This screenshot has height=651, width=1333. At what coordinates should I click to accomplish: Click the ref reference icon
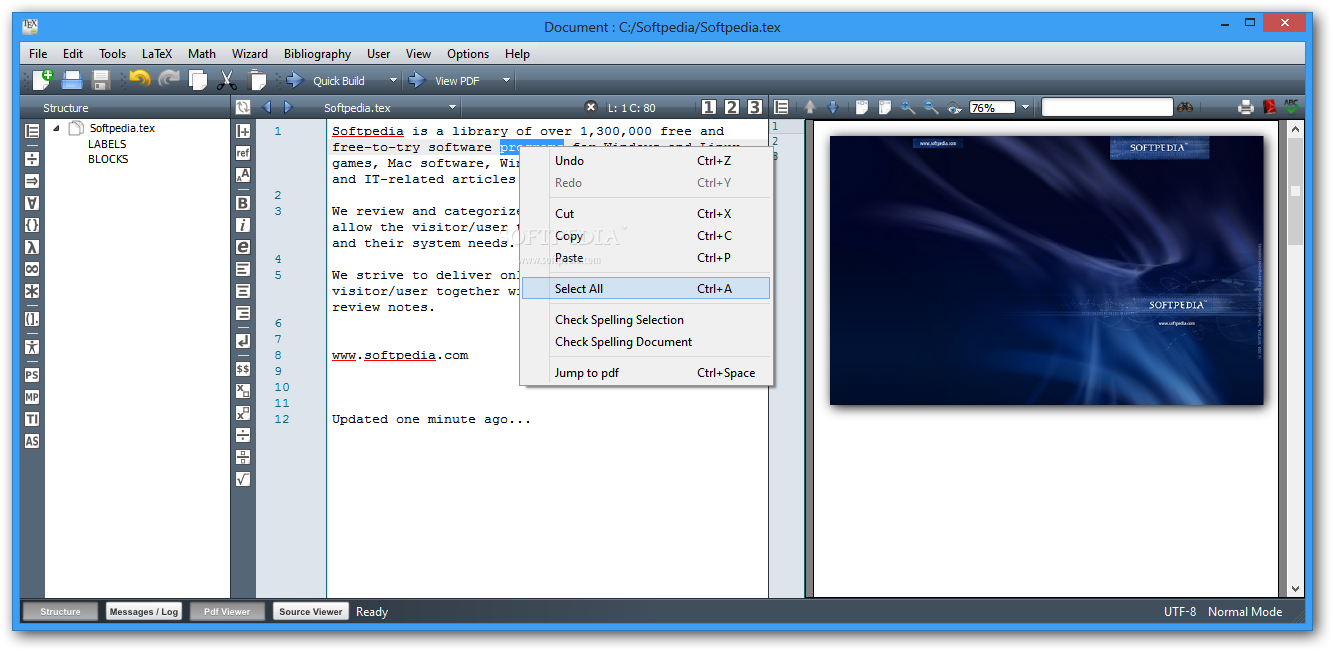[x=243, y=153]
